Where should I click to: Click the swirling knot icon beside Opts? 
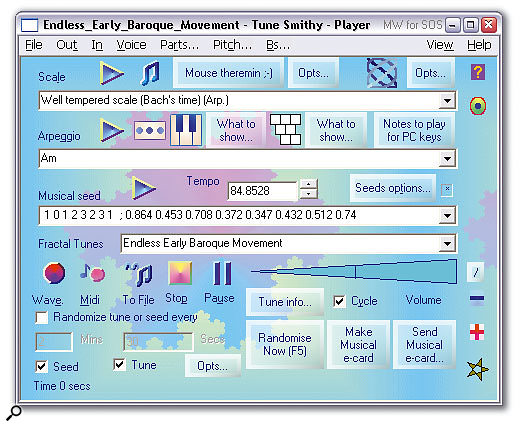(382, 73)
